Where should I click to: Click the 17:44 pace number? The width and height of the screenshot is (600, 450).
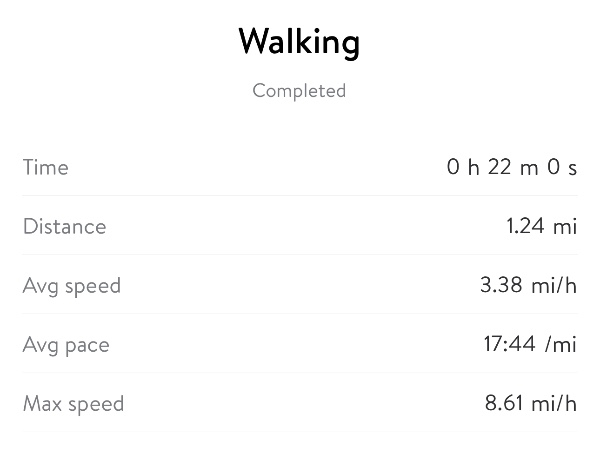pyautogui.click(x=507, y=345)
